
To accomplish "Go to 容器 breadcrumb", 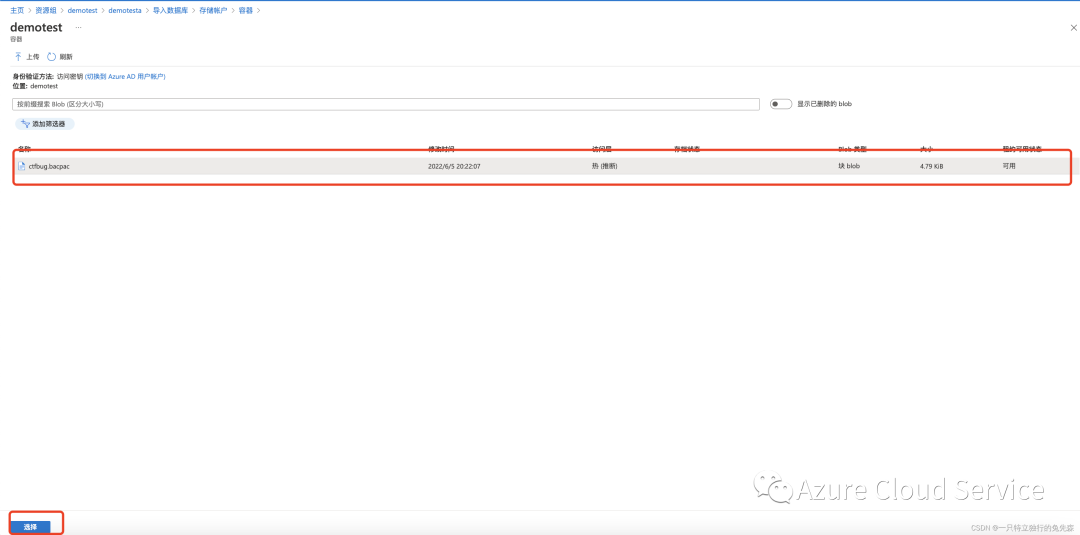I will [x=245, y=10].
